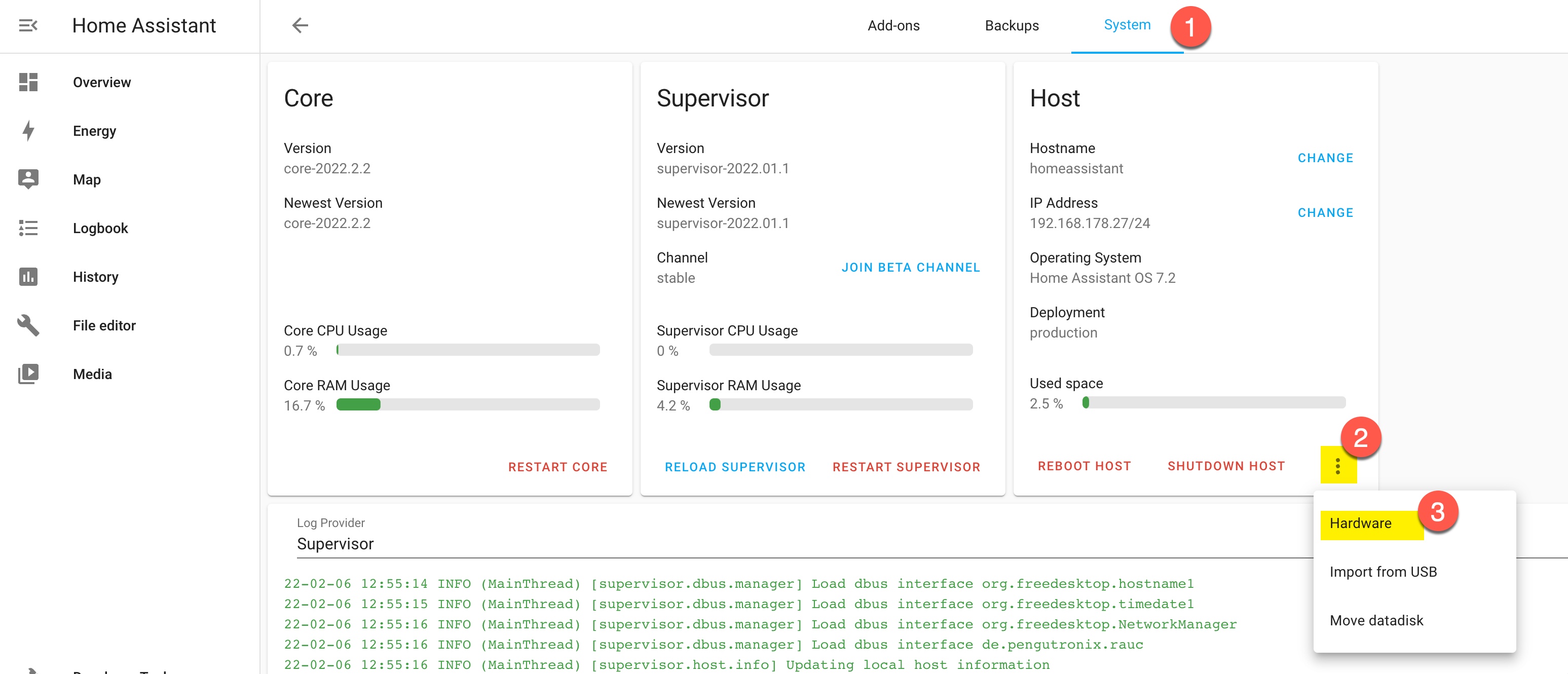Open the Host card three-dot overflow menu
This screenshot has width=1568, height=674.
pos(1337,466)
